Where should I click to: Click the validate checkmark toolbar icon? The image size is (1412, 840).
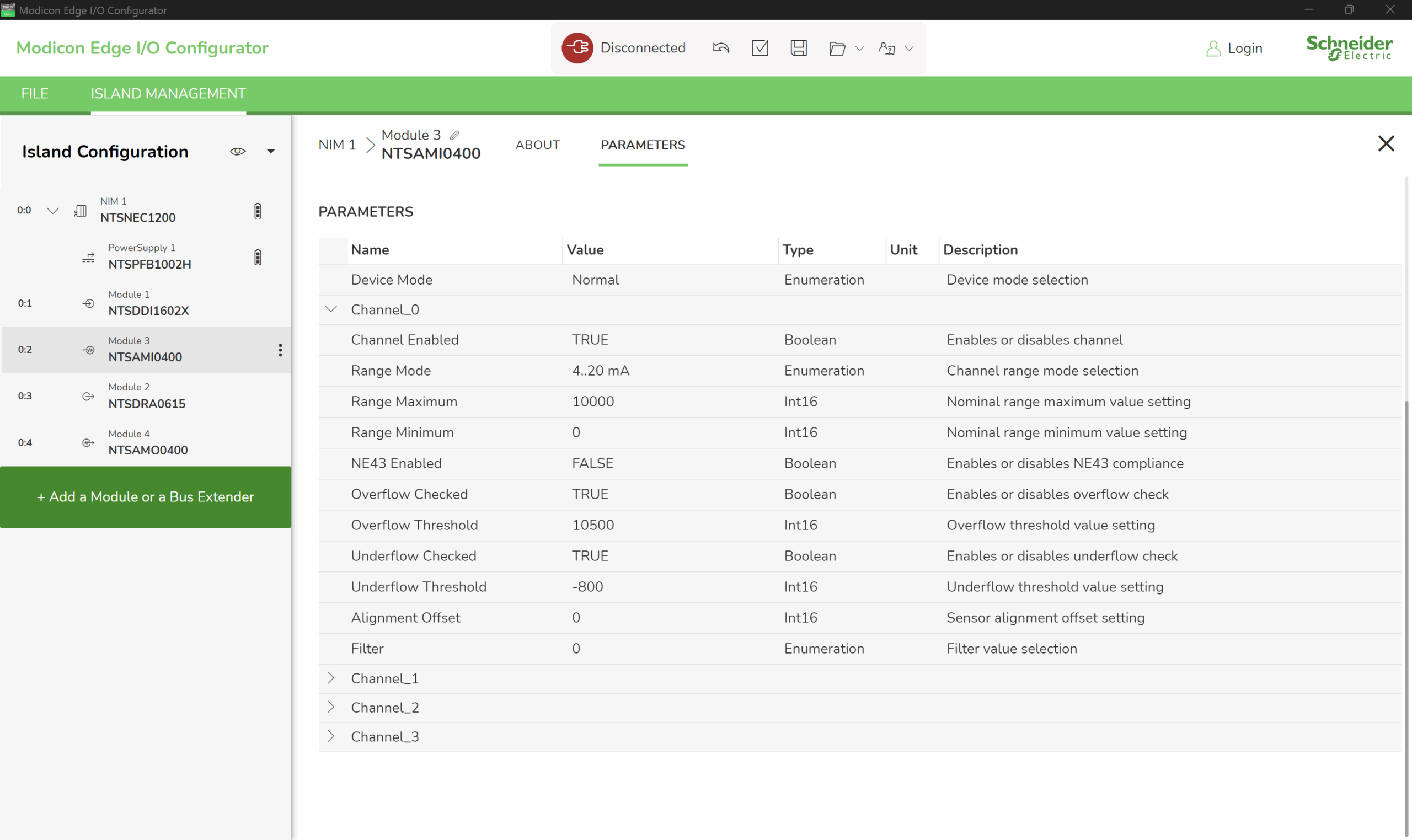[760, 48]
